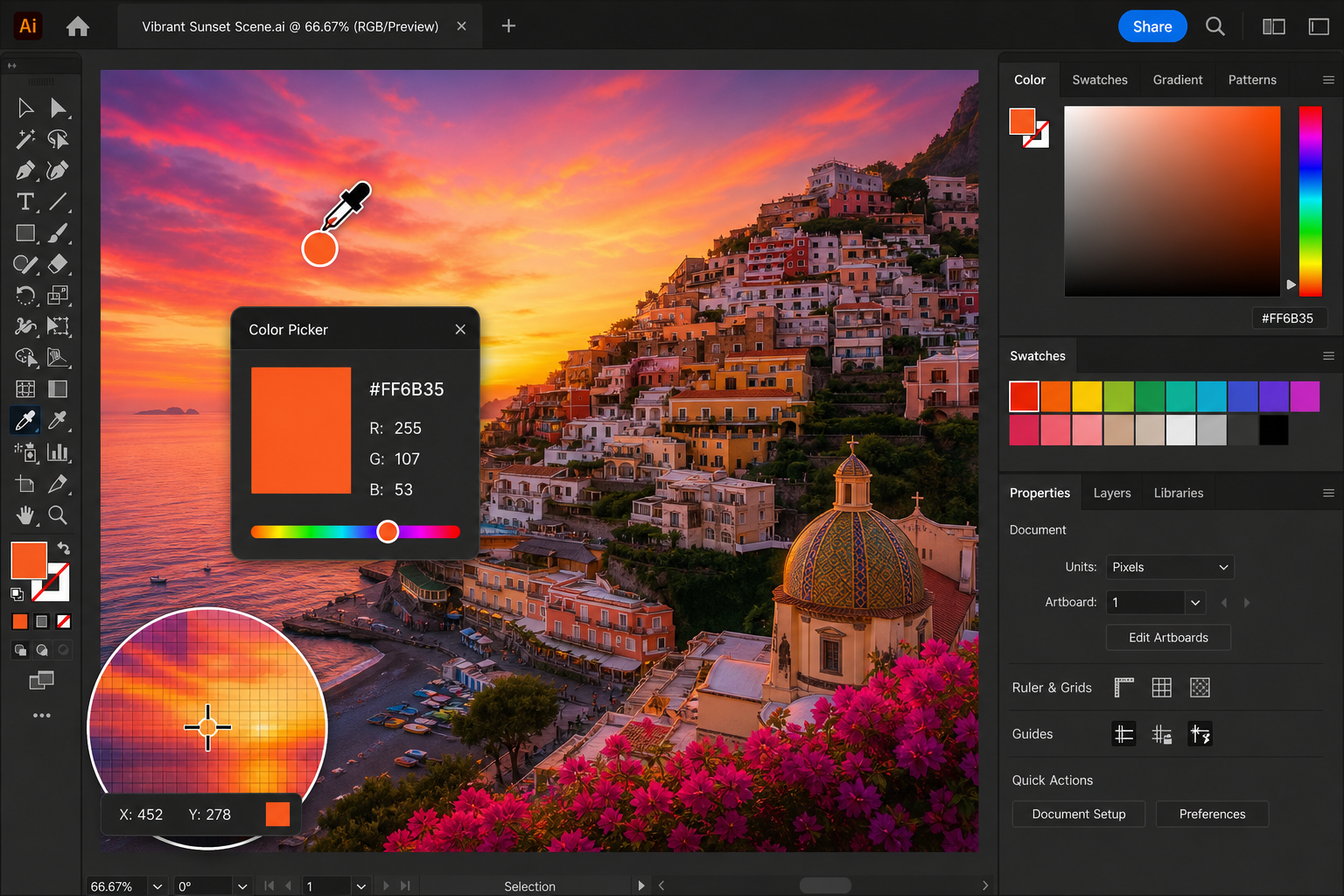Screen dimensions: 1344x896
Task: Click the hue slider handle in Color Picker
Action: [388, 531]
